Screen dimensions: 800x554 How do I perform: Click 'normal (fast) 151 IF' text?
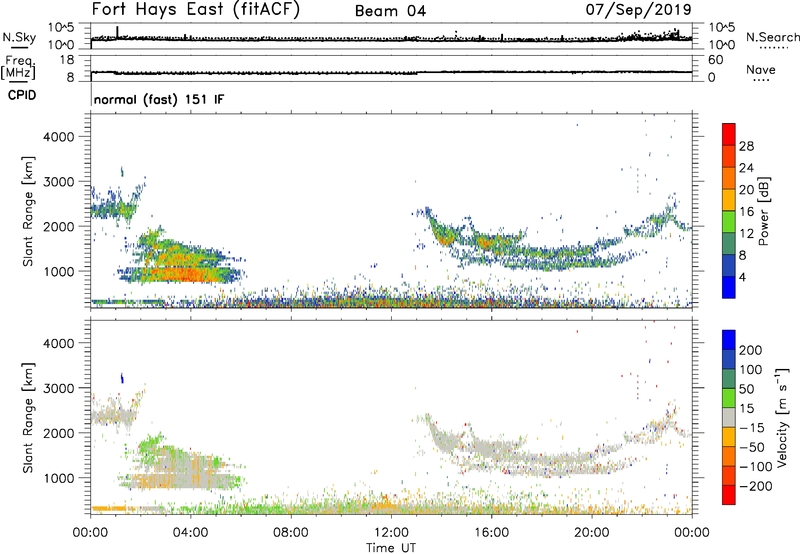[x=159, y=99]
